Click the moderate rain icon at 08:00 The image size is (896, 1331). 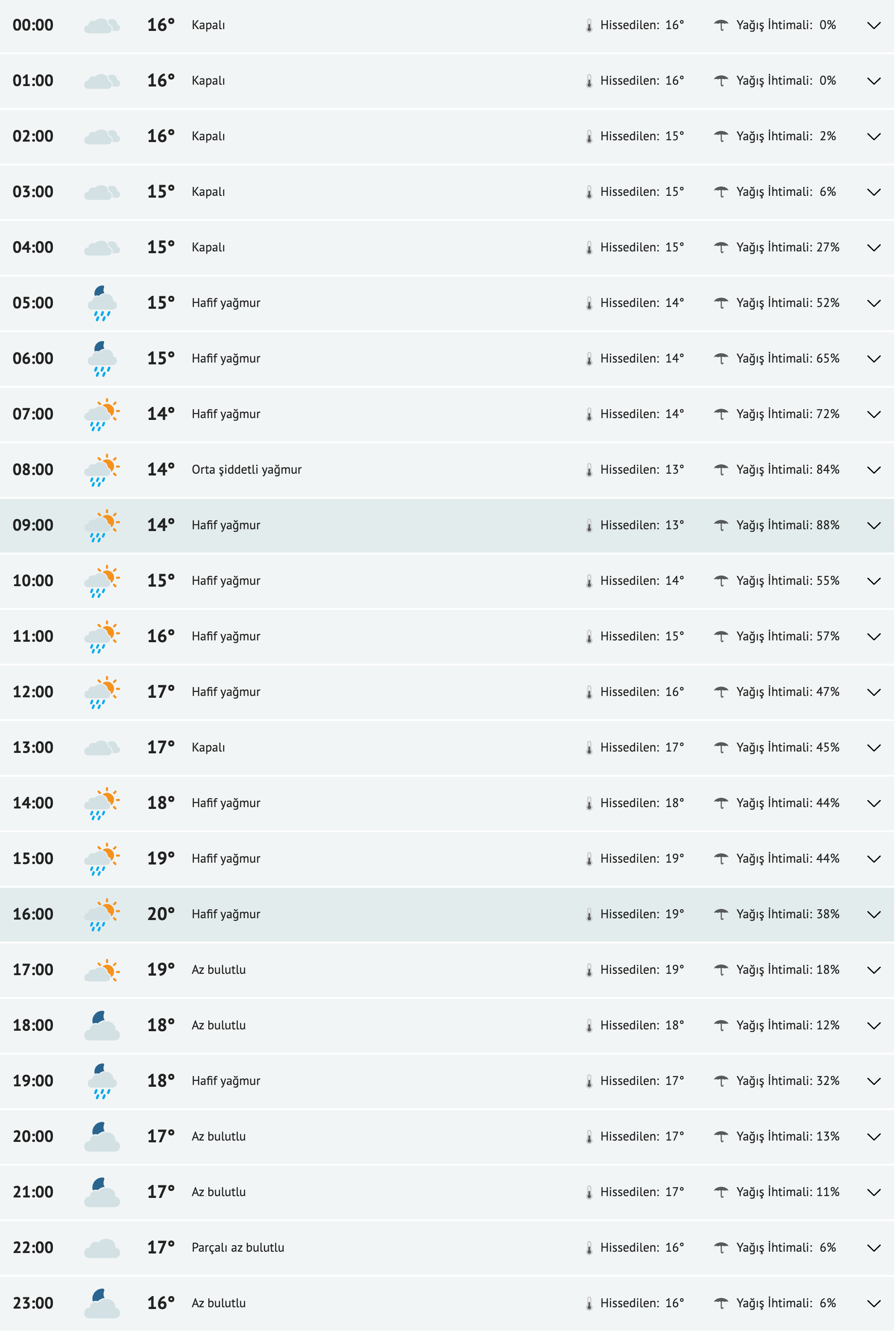coord(102,469)
